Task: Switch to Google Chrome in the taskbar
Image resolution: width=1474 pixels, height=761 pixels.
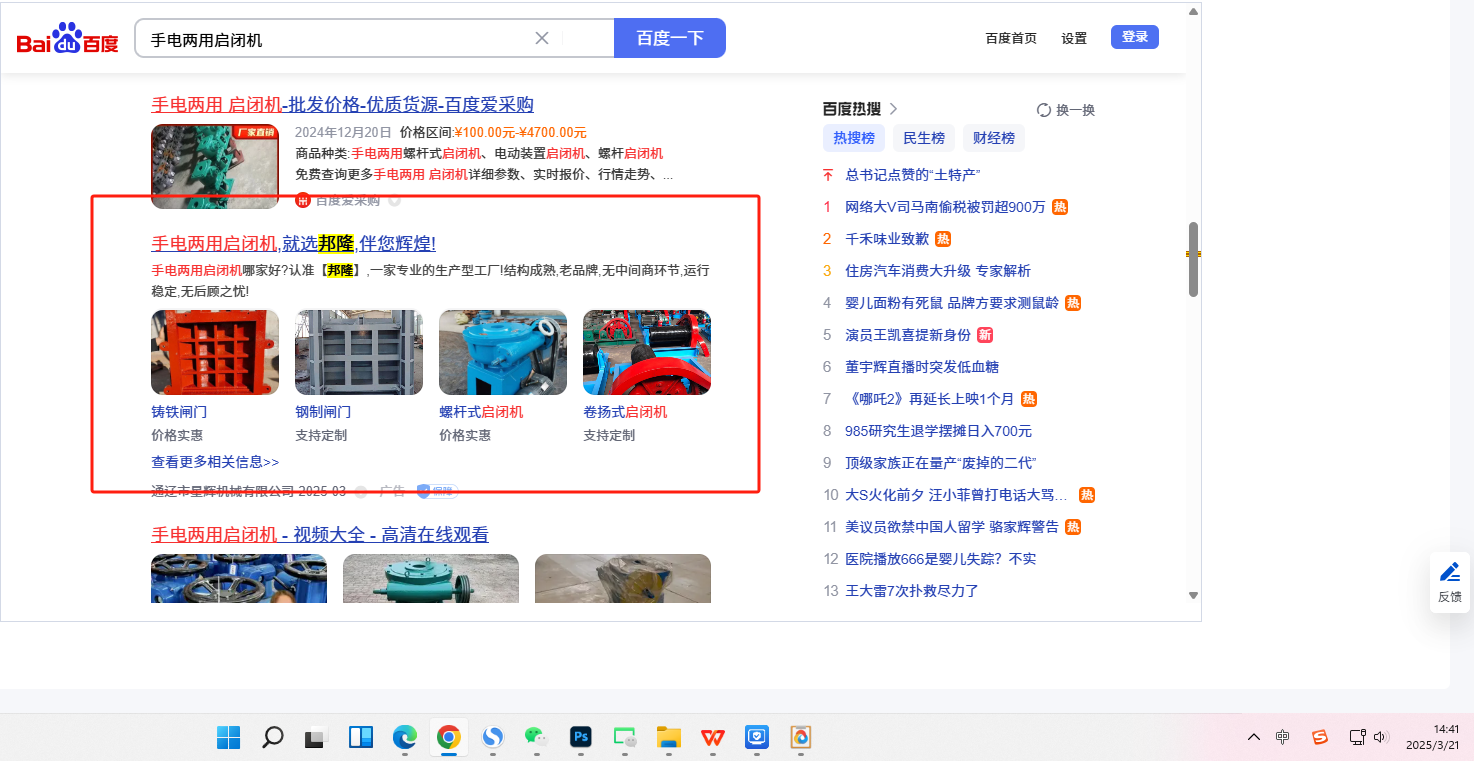Action: coord(448,738)
